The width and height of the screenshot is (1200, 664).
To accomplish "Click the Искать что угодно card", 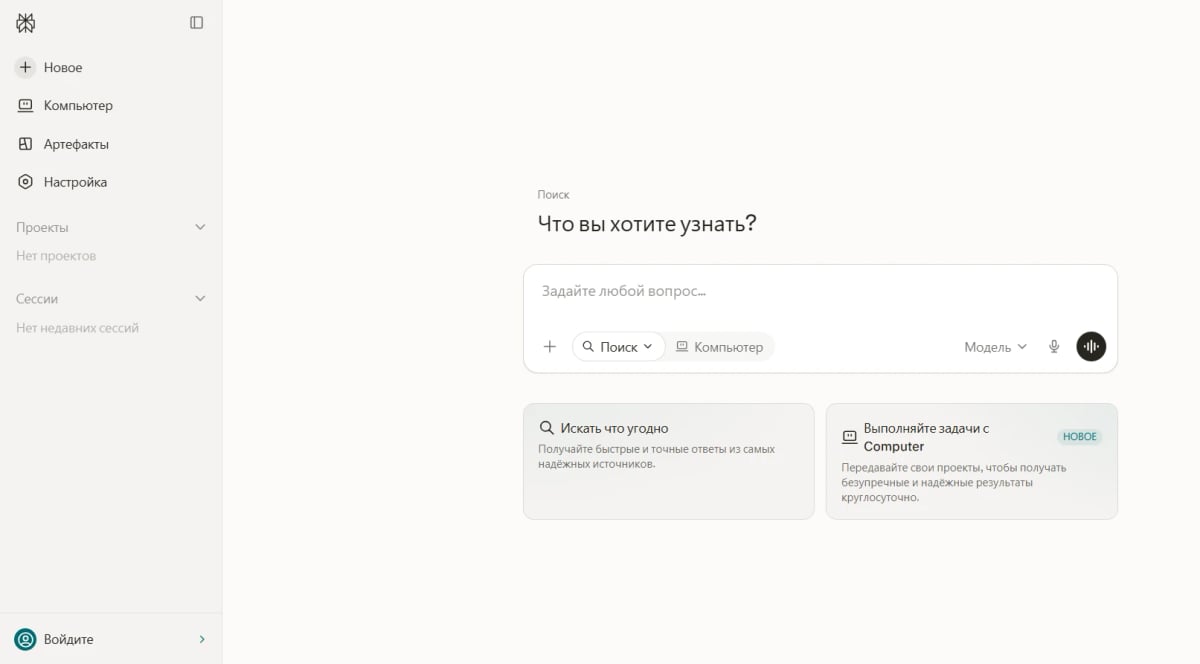I will [669, 461].
